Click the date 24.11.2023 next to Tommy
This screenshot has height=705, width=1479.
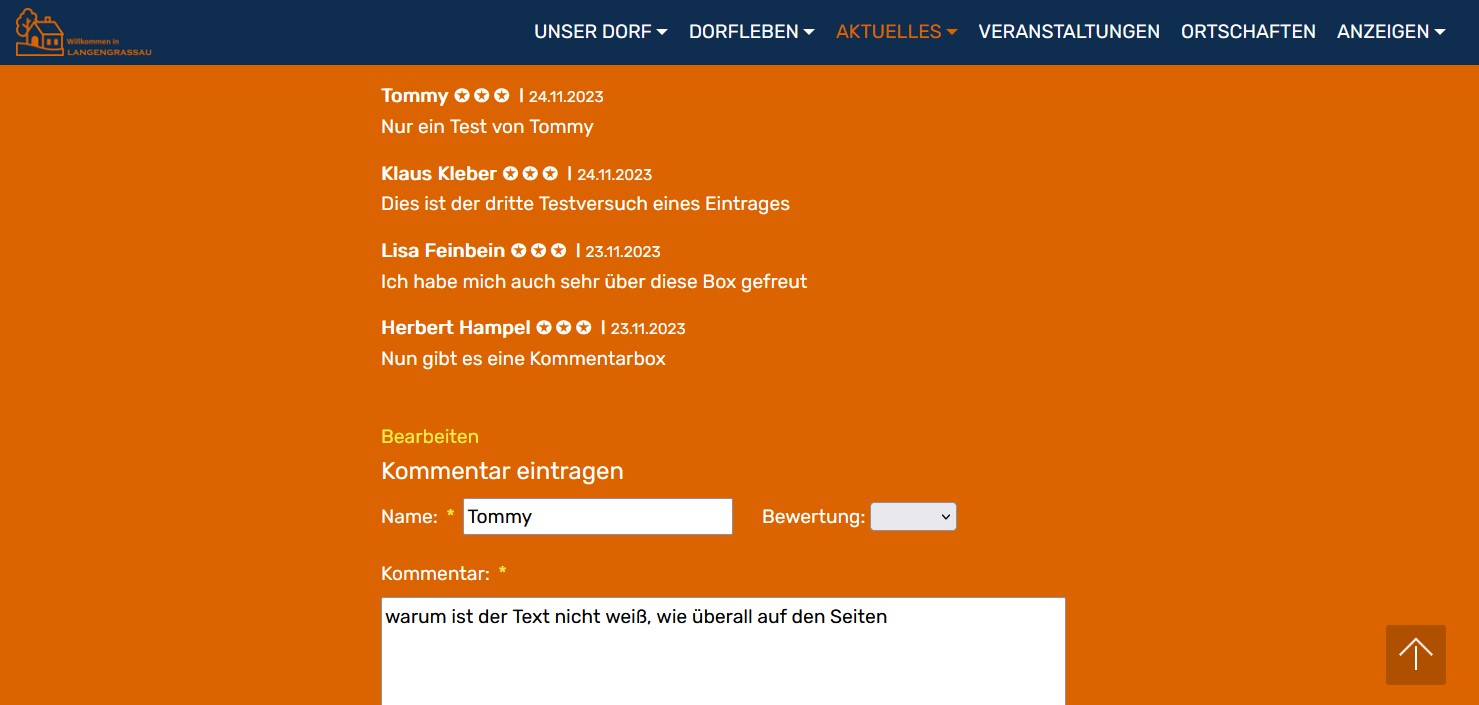(566, 97)
